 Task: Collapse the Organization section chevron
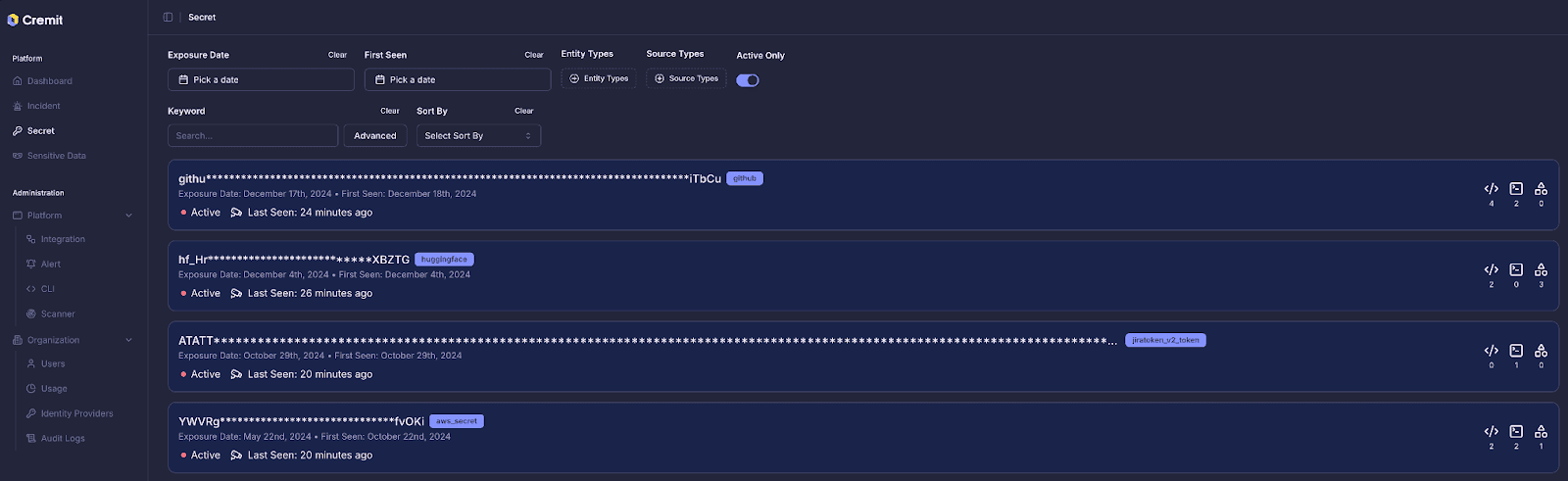coord(128,340)
